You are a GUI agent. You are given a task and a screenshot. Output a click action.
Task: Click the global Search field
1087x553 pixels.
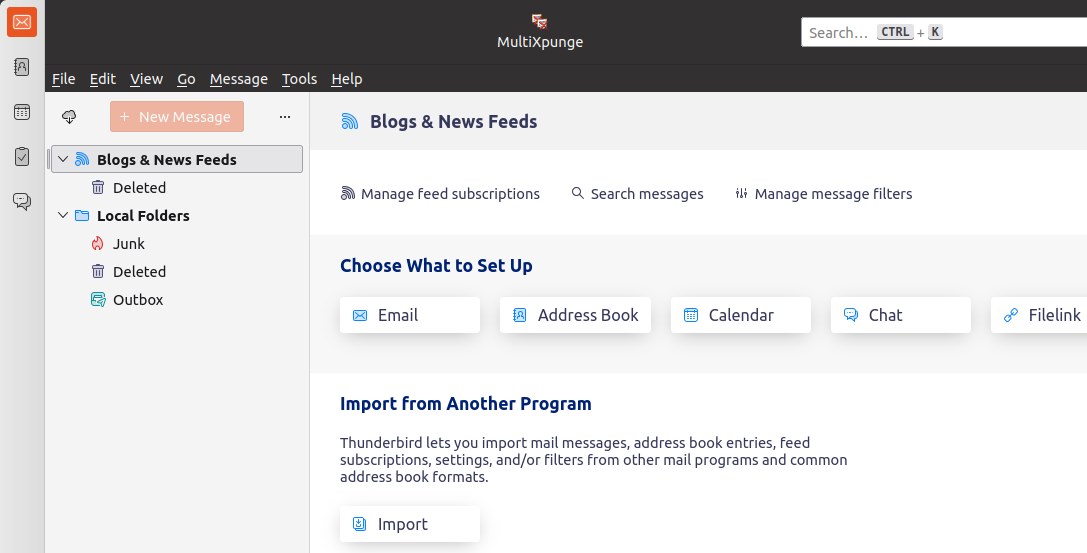[944, 33]
